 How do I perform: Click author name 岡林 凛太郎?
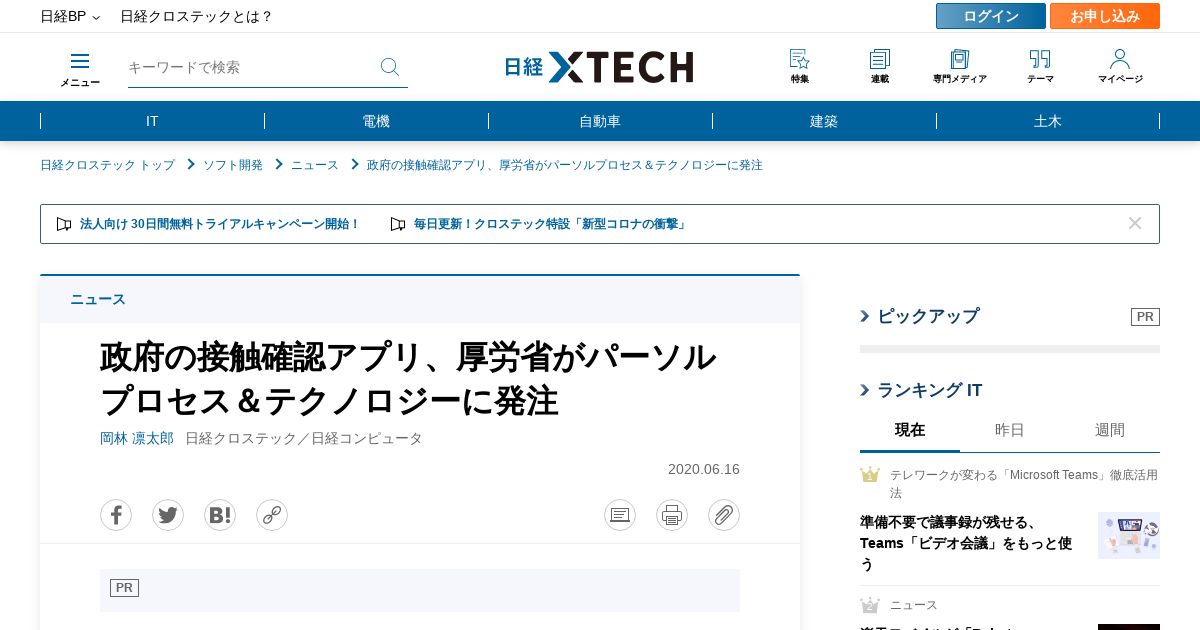(137, 439)
